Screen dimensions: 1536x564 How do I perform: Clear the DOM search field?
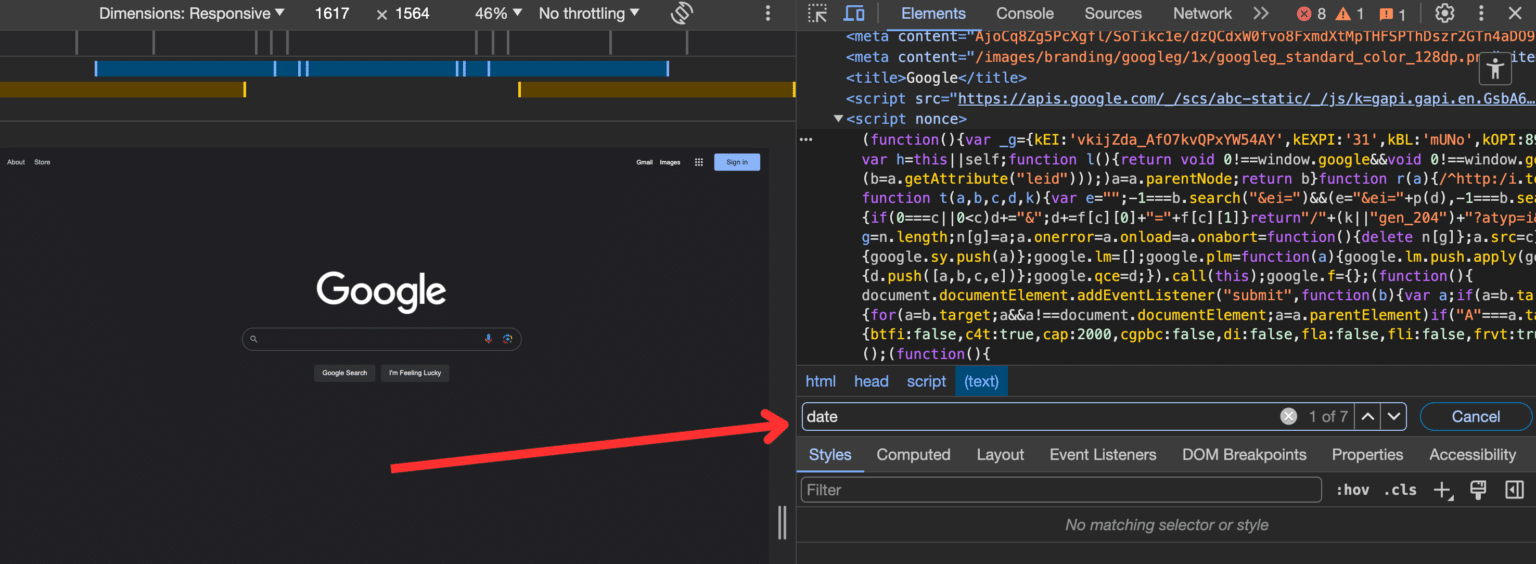[x=1289, y=416]
